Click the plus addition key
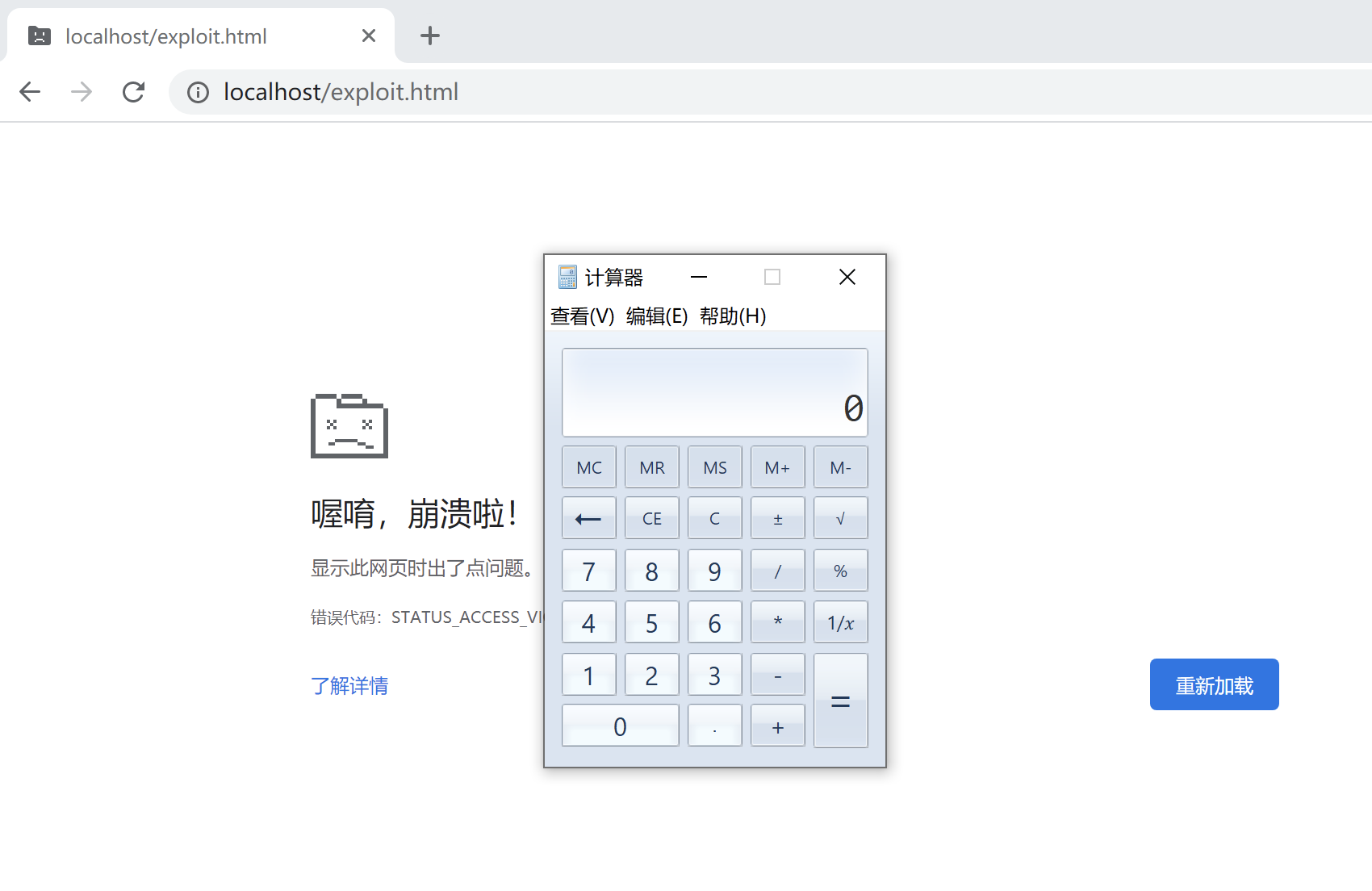 click(778, 726)
